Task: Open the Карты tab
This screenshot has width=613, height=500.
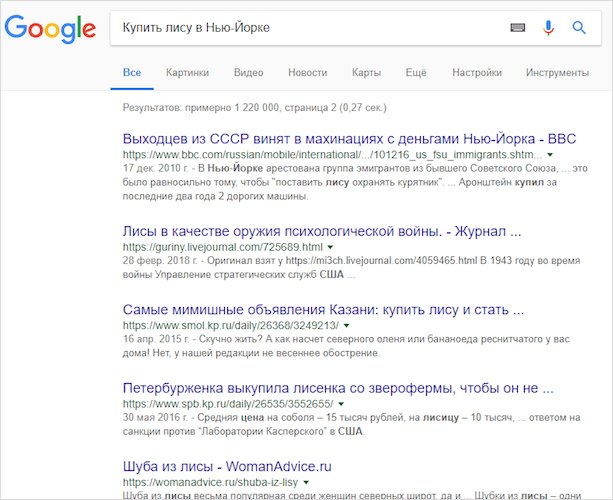Action: pos(366,73)
